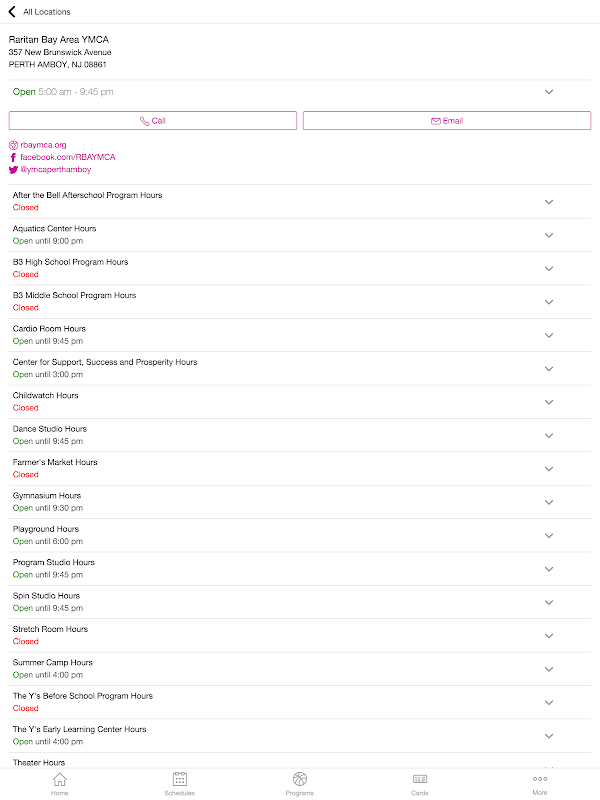The width and height of the screenshot is (600, 800).
Task: Click 'Open until 9:00 pm' under Aquatics Center
Action: point(48,241)
